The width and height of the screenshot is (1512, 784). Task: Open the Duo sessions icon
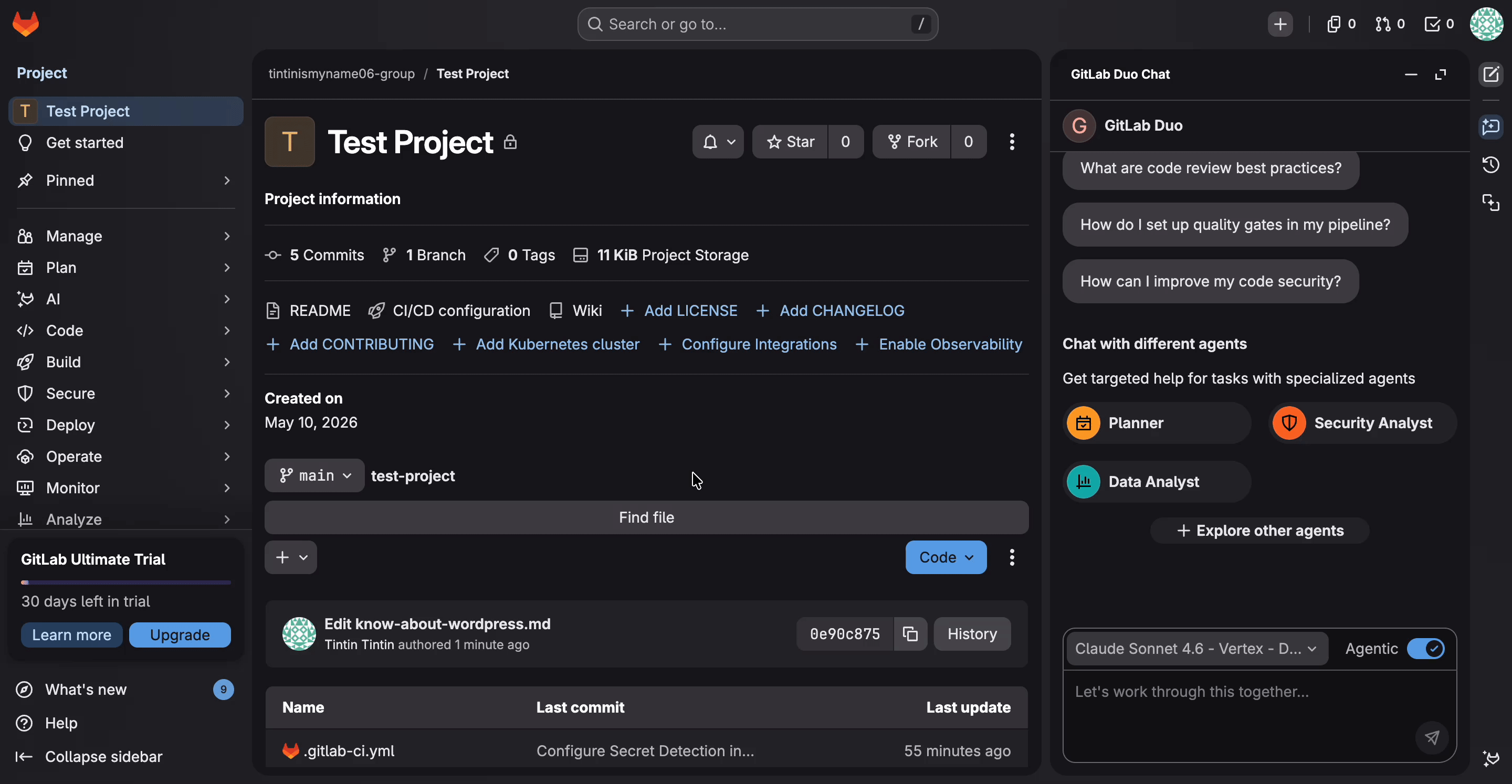(1491, 203)
